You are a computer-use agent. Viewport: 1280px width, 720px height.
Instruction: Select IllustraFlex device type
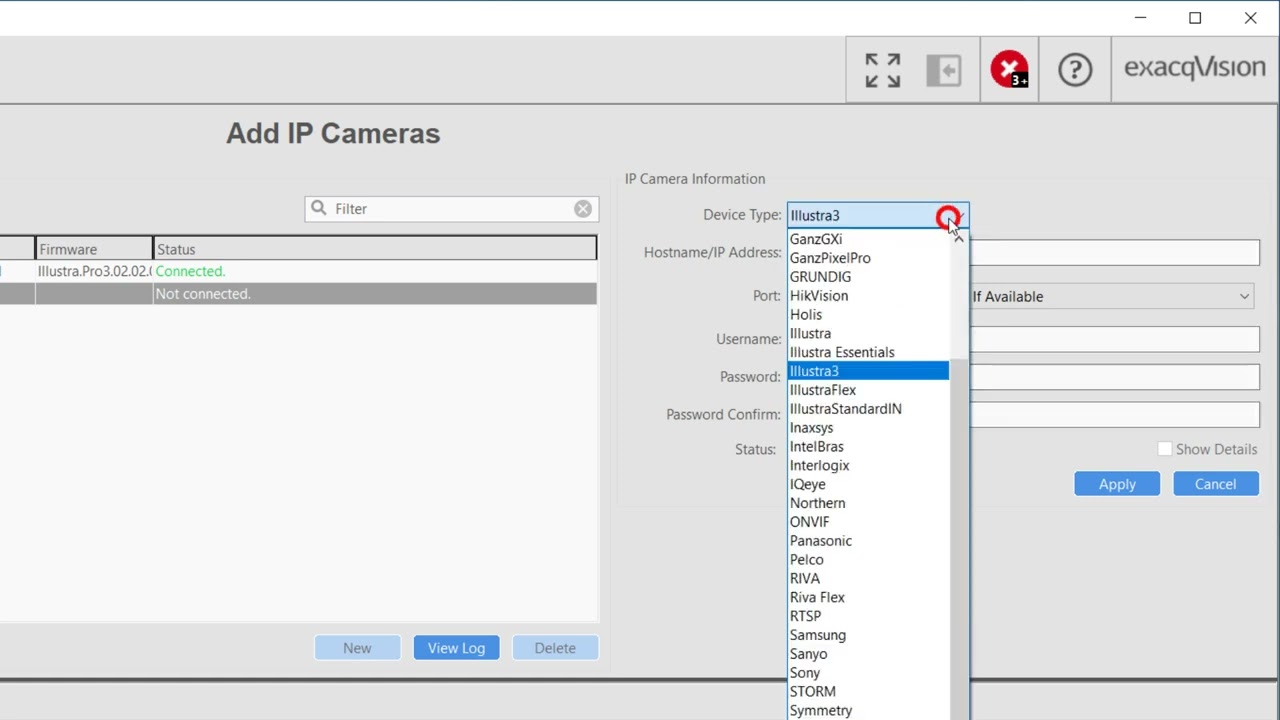[868, 390]
